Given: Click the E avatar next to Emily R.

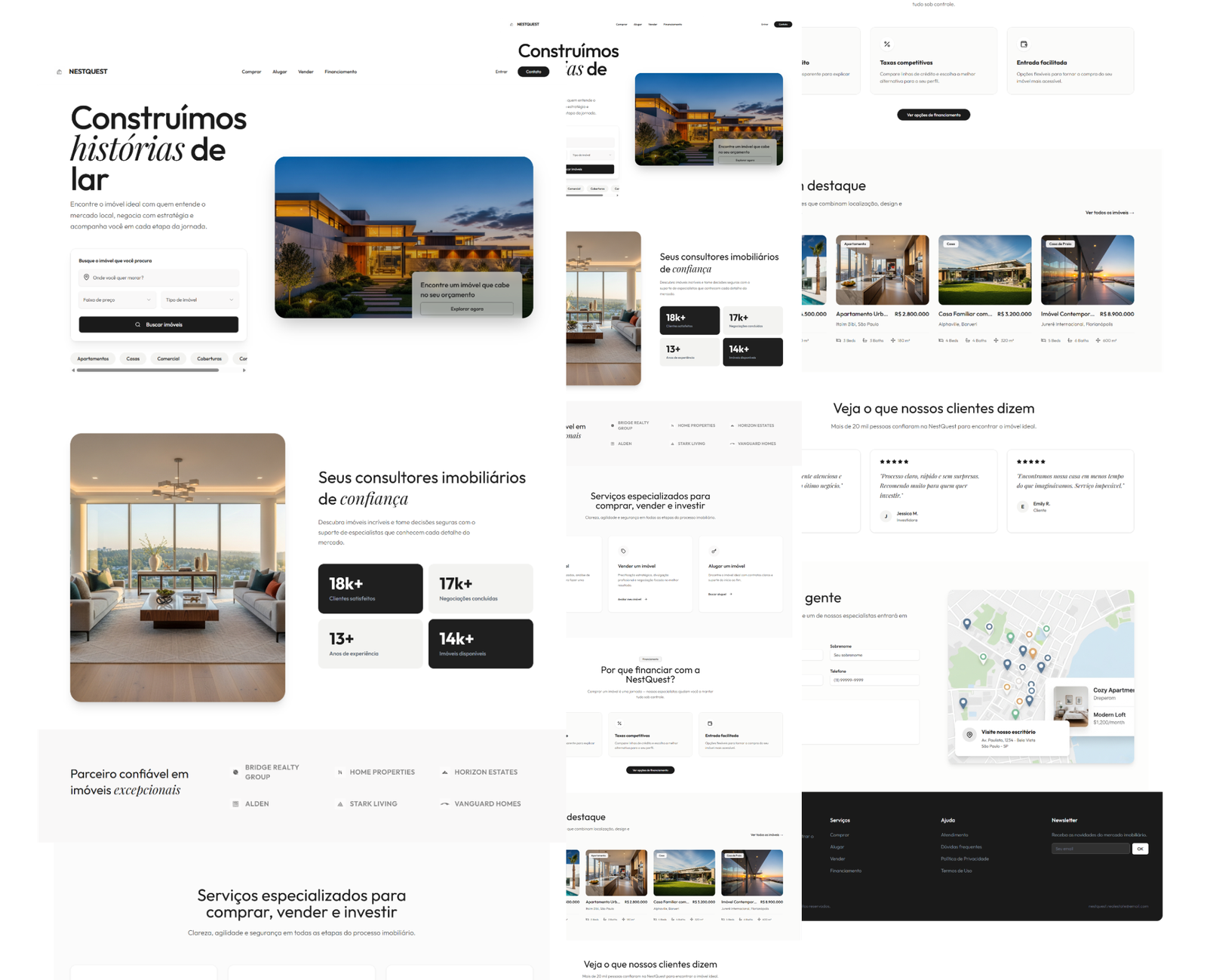Looking at the screenshot, I should coord(1022,506).
